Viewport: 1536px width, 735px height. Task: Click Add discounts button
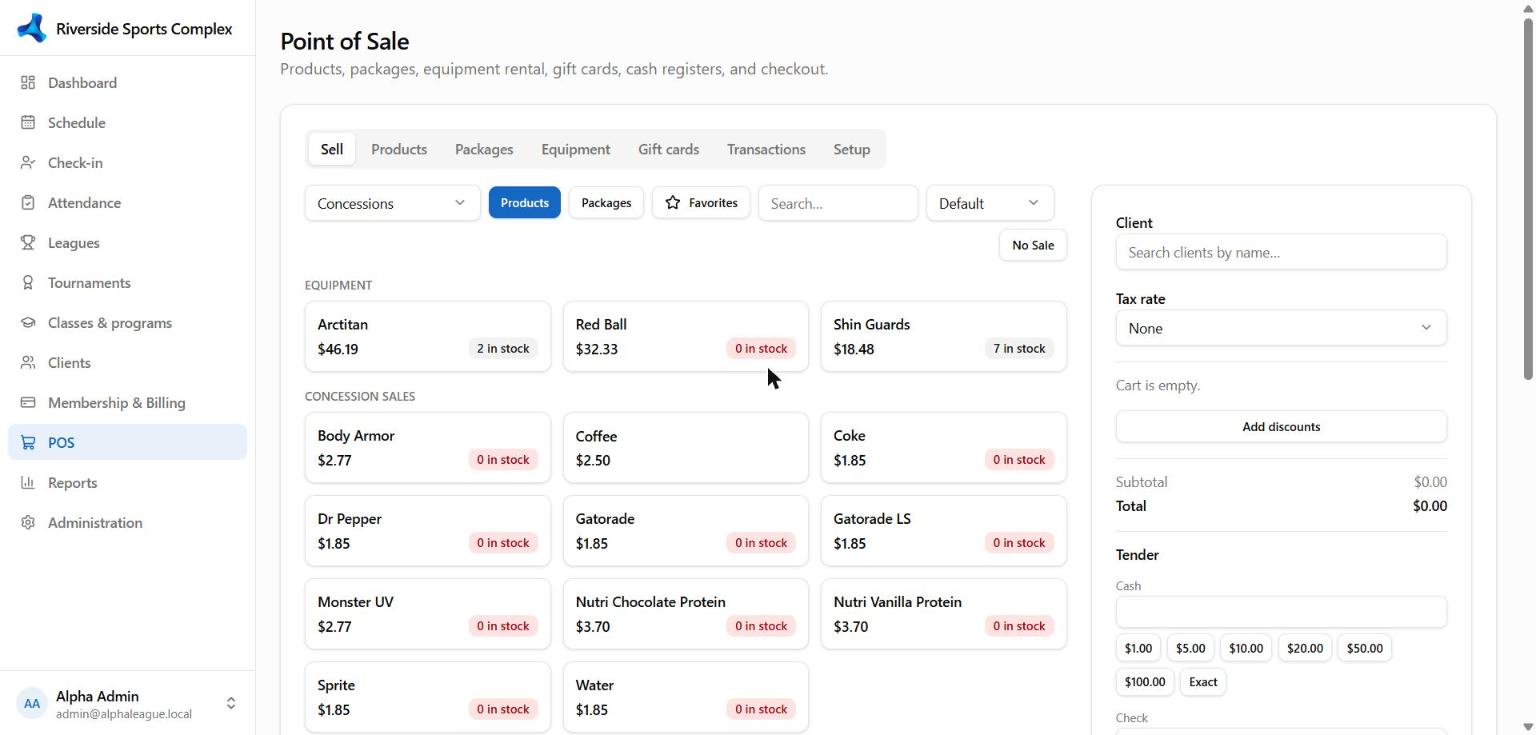click(x=1281, y=427)
